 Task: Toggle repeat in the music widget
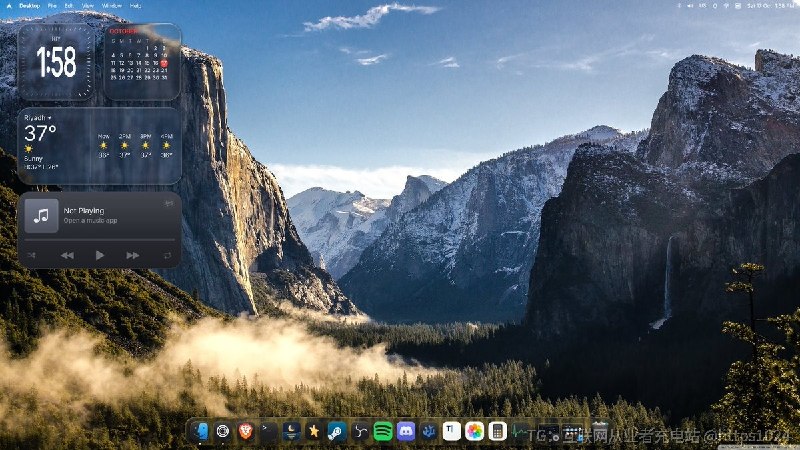pyautogui.click(x=167, y=255)
